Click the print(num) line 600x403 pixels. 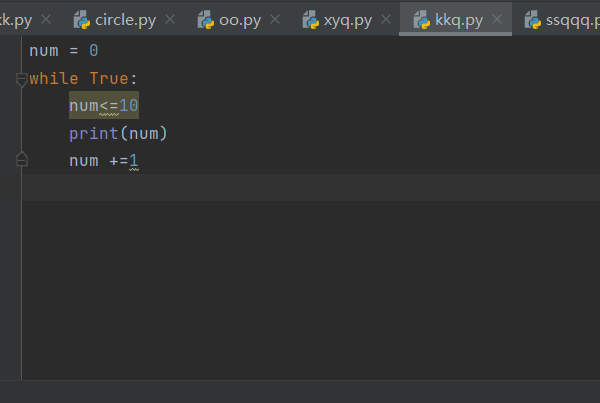pyautogui.click(x=118, y=134)
